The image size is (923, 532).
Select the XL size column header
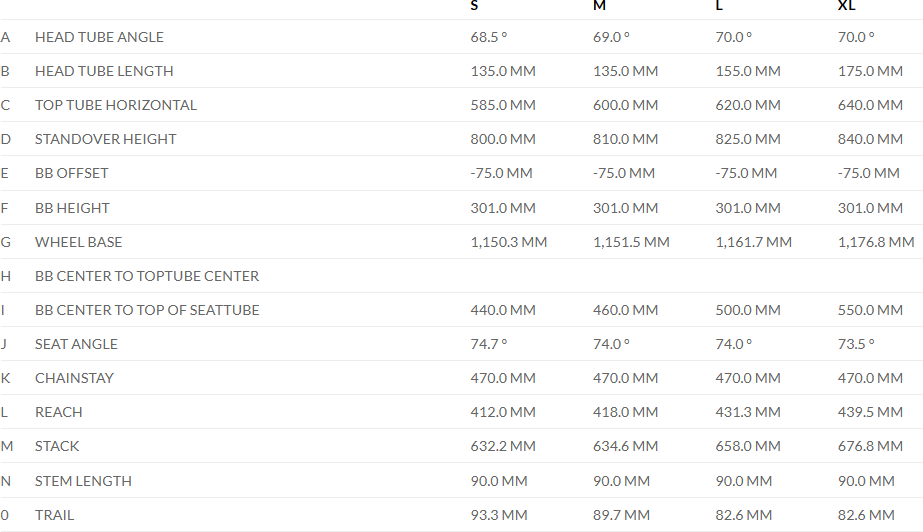[x=846, y=6]
